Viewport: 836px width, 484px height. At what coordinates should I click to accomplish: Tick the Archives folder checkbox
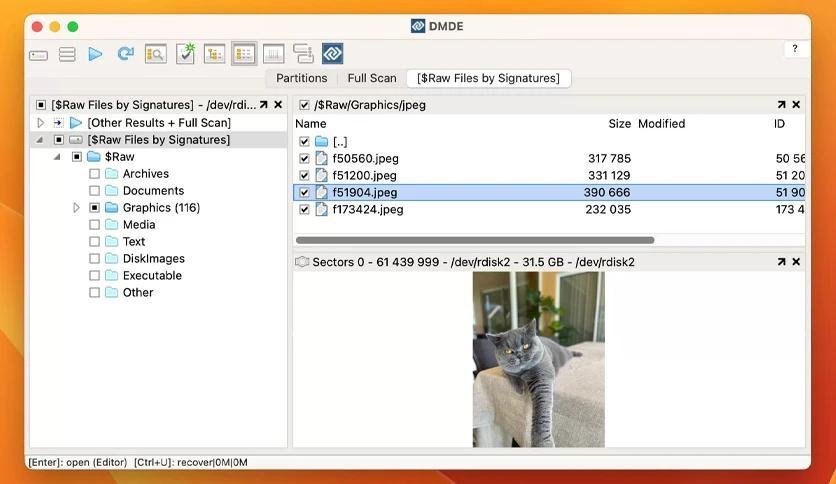95,174
